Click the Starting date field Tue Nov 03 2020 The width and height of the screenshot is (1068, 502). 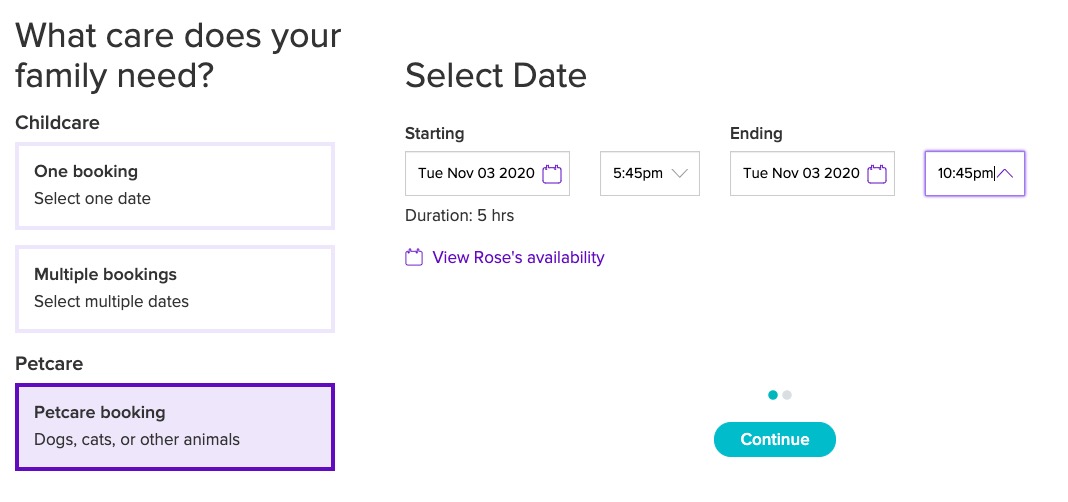coord(487,173)
